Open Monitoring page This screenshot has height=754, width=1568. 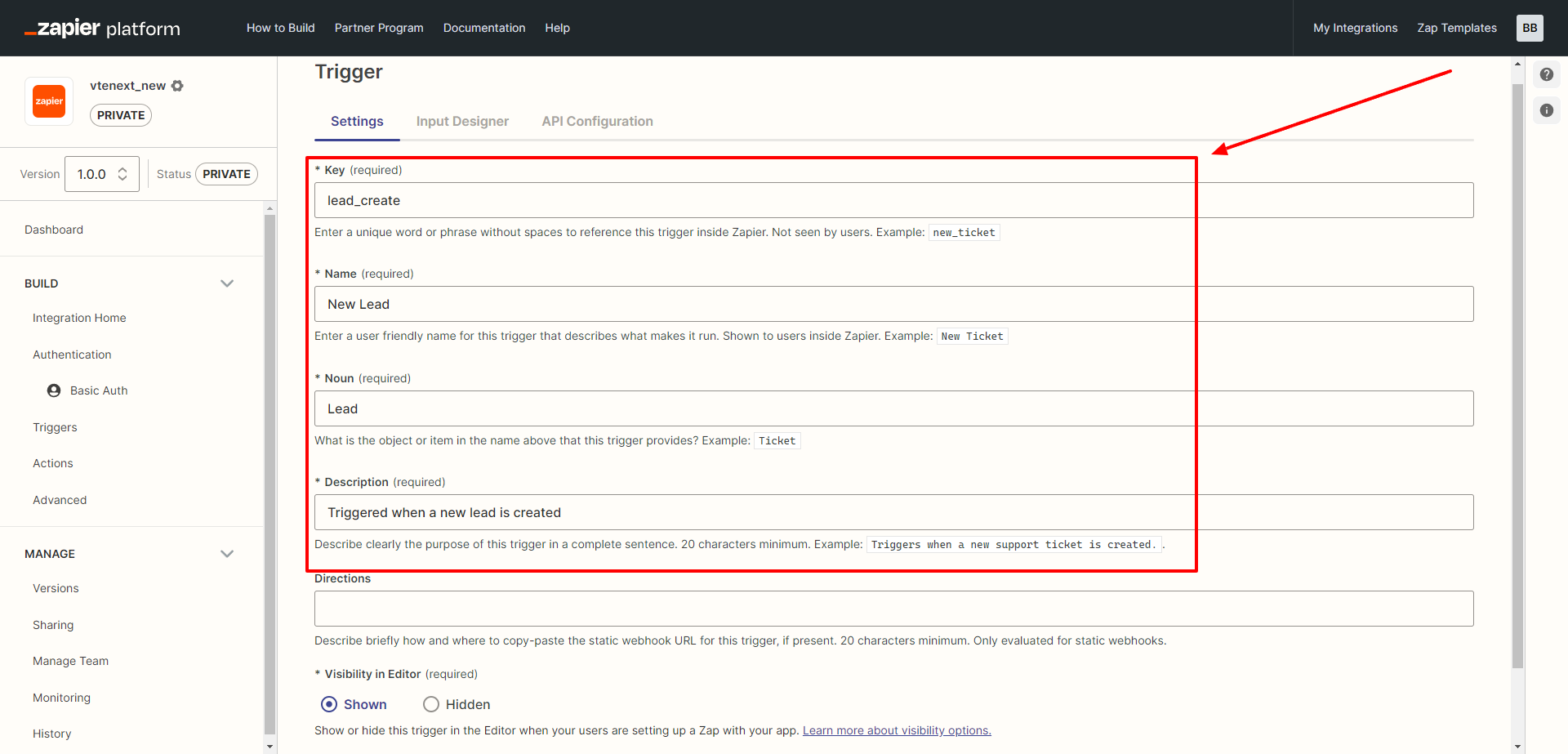coord(61,698)
